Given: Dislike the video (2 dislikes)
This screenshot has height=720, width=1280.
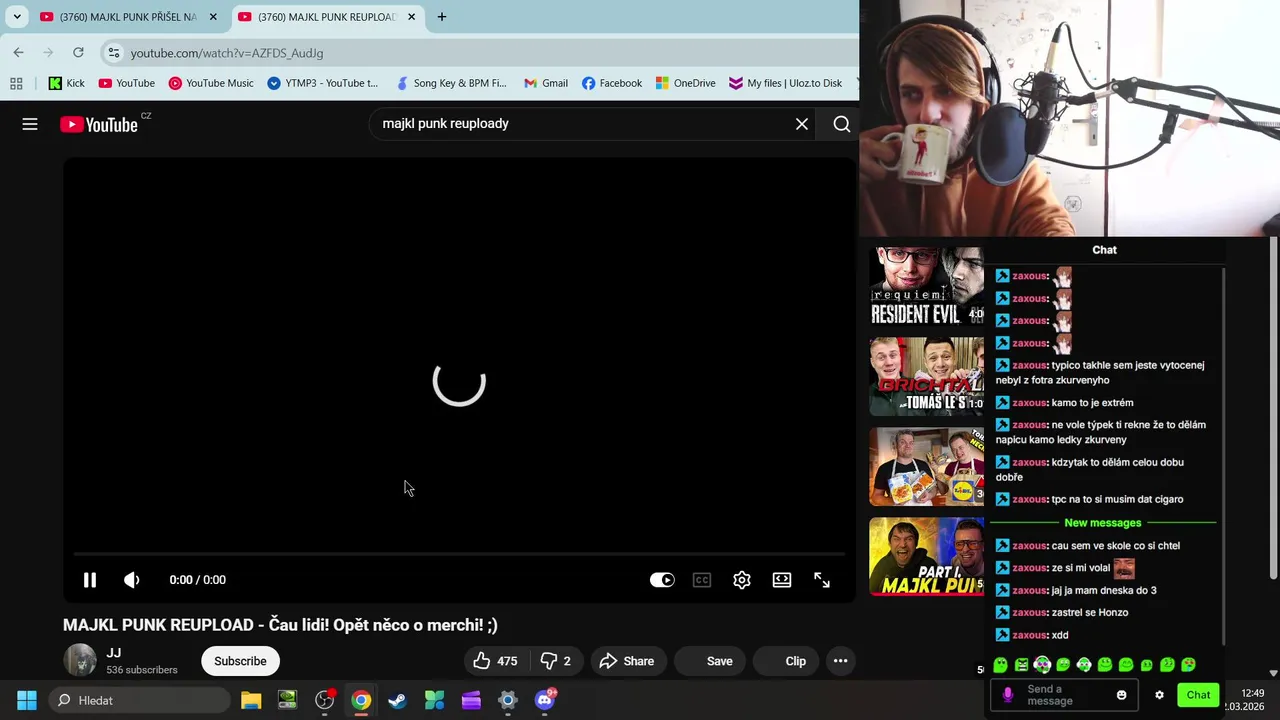Looking at the screenshot, I should click(x=556, y=661).
